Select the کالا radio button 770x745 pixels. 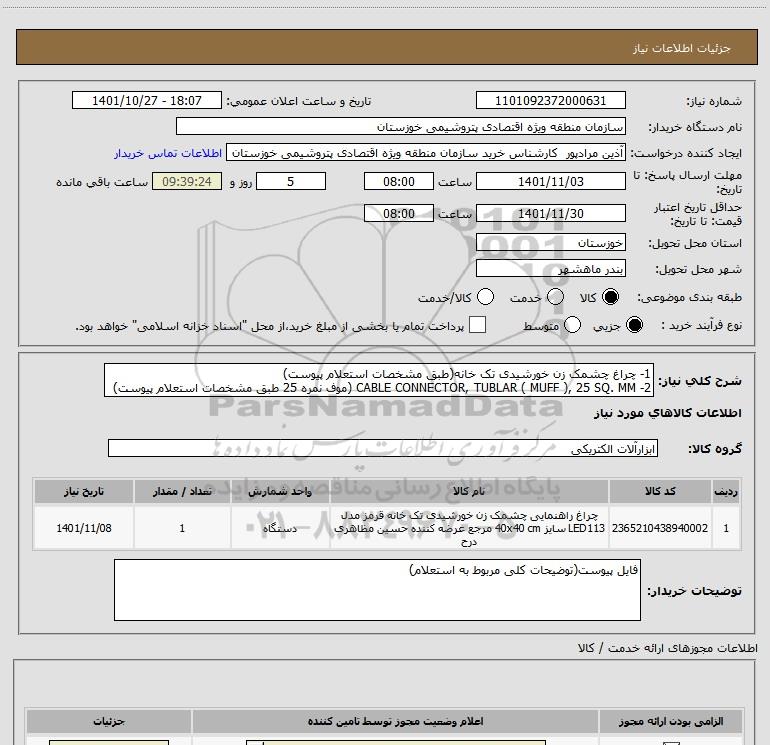pos(610,297)
